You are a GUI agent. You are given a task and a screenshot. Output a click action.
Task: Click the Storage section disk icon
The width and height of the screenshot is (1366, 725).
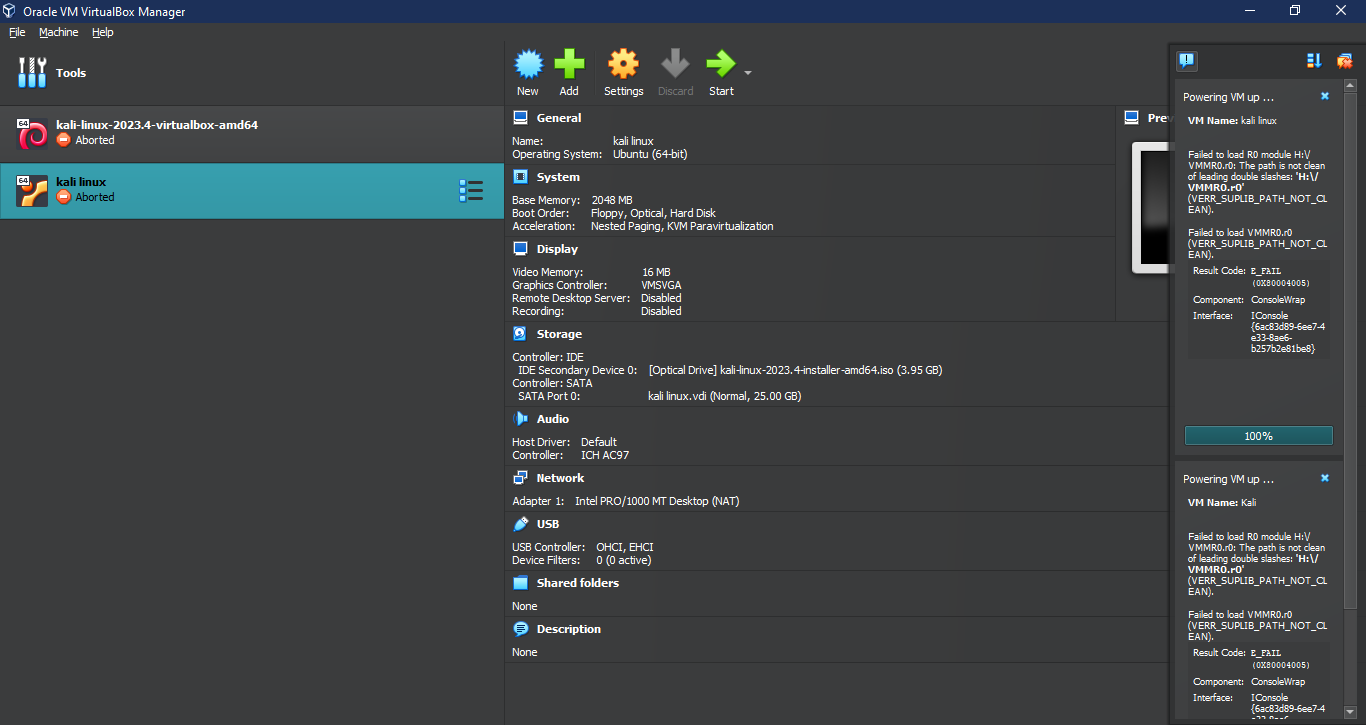520,334
